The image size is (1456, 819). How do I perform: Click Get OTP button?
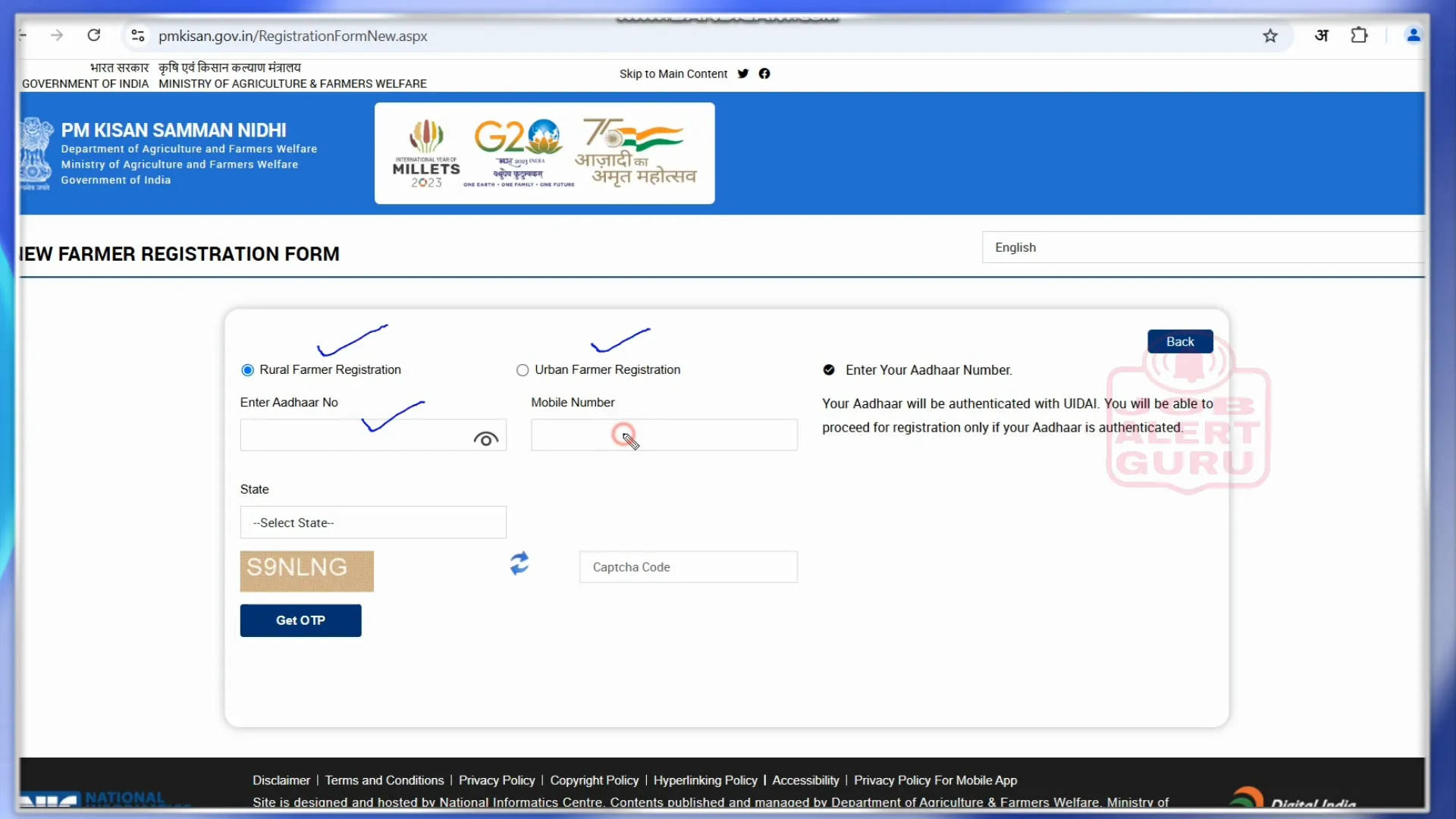click(300, 620)
